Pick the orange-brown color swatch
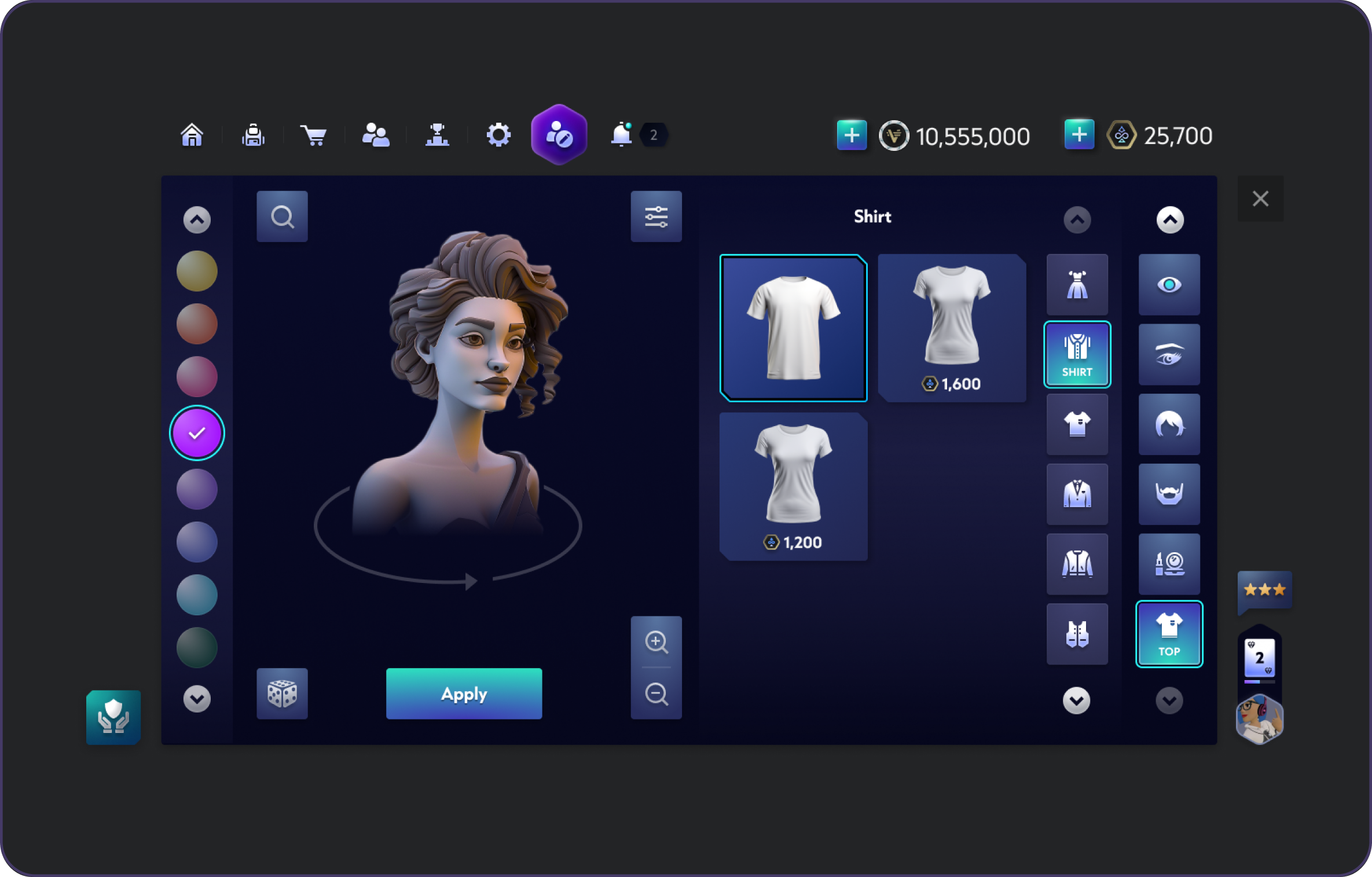The height and width of the screenshot is (877, 1372). (x=197, y=324)
